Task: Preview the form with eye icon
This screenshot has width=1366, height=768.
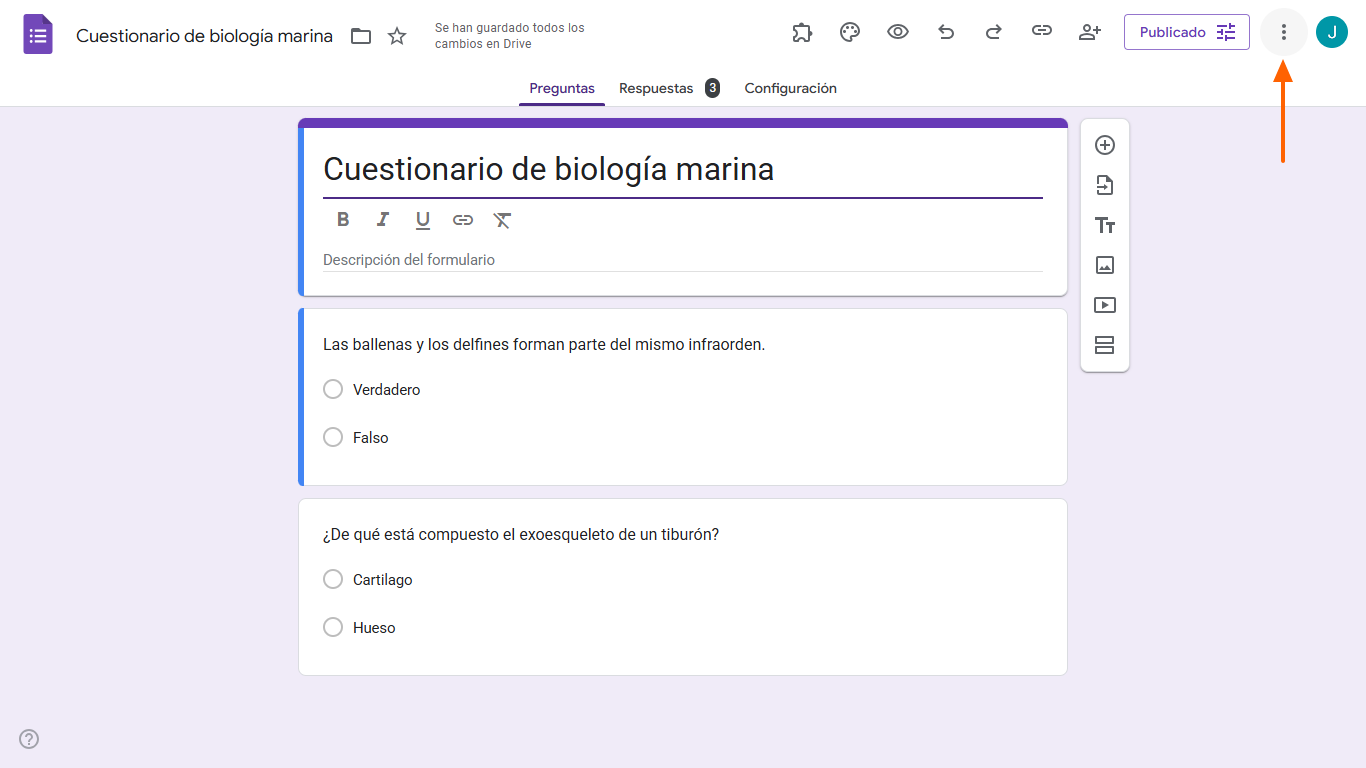Action: (898, 32)
